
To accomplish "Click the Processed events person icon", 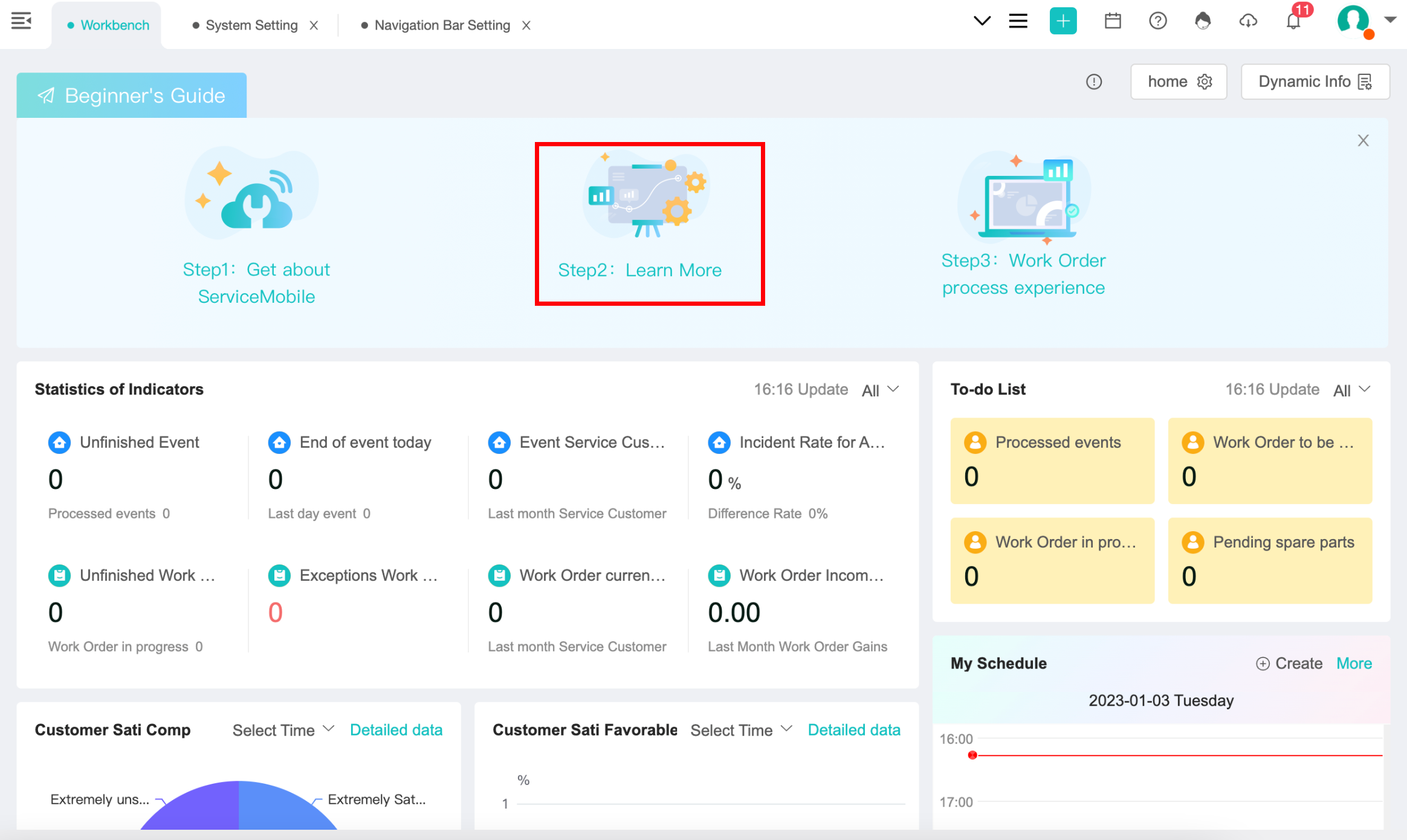I will 975,442.
